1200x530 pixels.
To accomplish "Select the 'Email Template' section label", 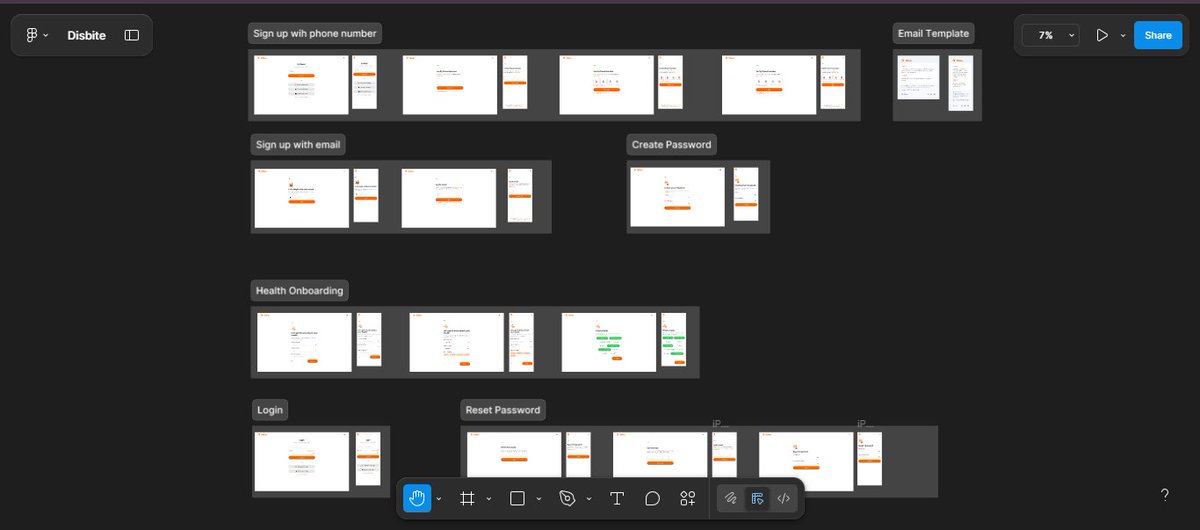I will click(x=933, y=33).
